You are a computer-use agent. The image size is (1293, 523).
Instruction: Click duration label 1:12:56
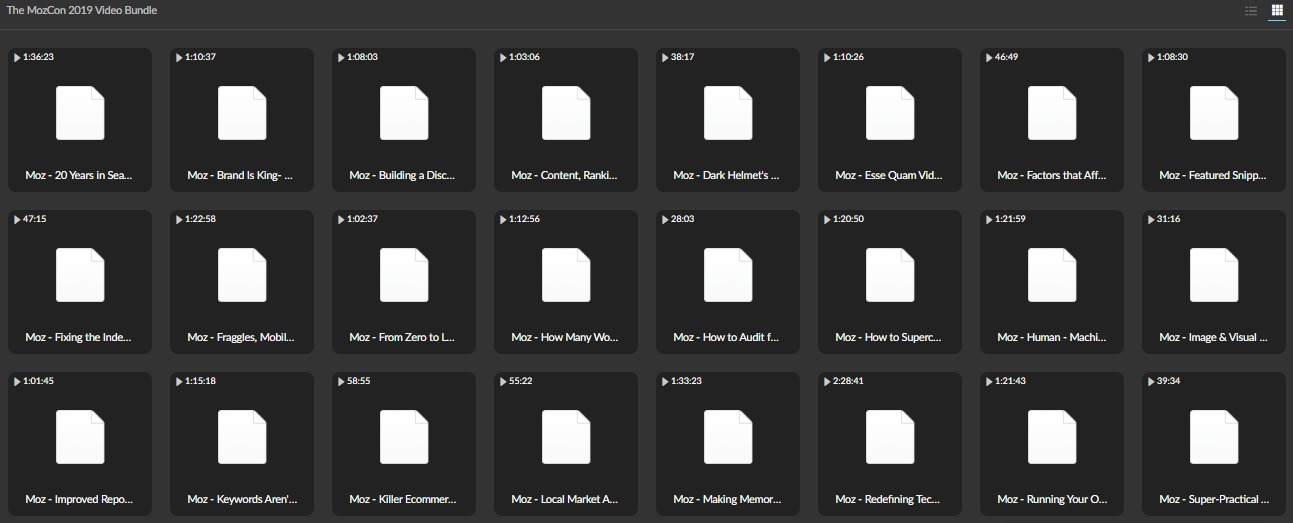(524, 219)
